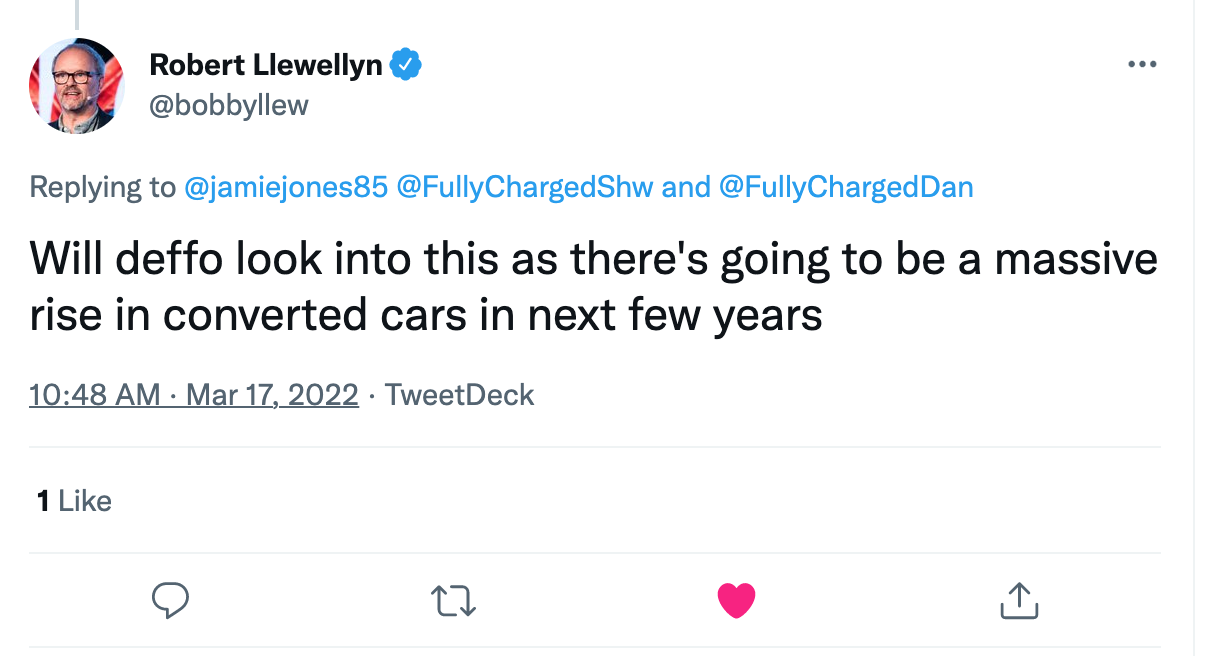
Task: Click the blue verified badge
Action: tap(406, 65)
